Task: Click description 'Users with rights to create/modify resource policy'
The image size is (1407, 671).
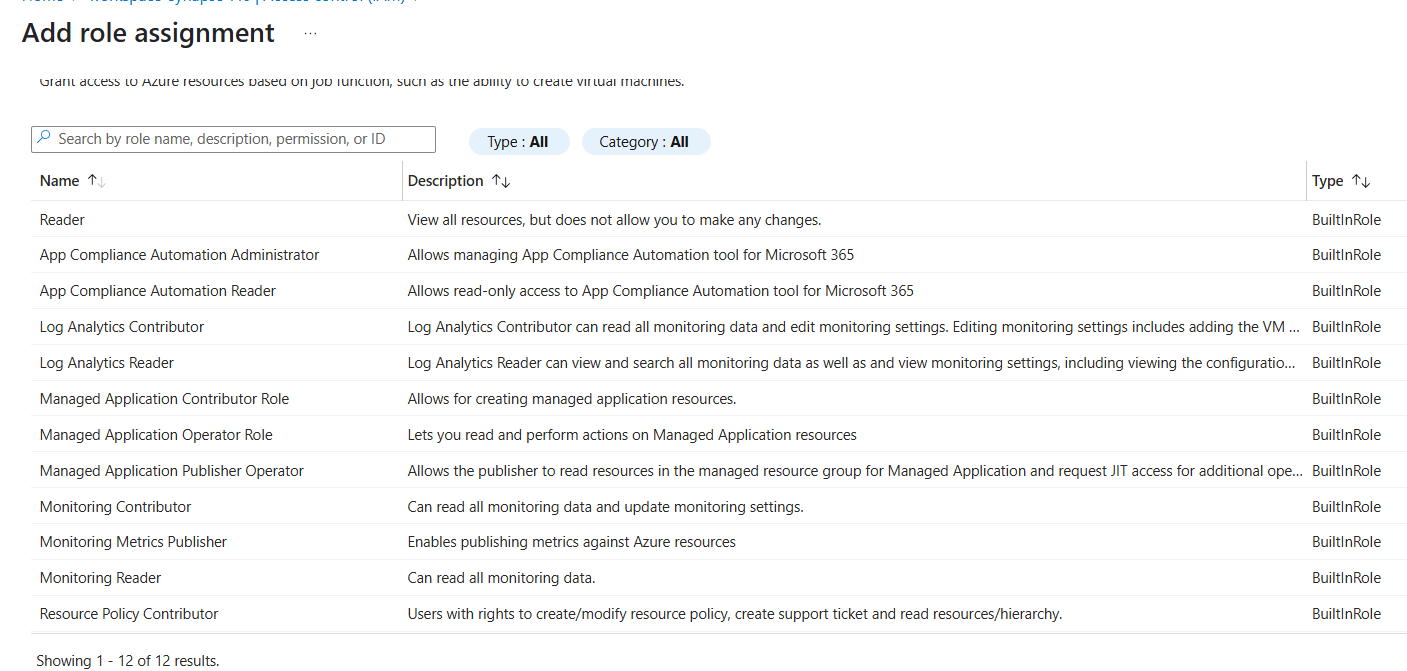Action: click(x=735, y=614)
